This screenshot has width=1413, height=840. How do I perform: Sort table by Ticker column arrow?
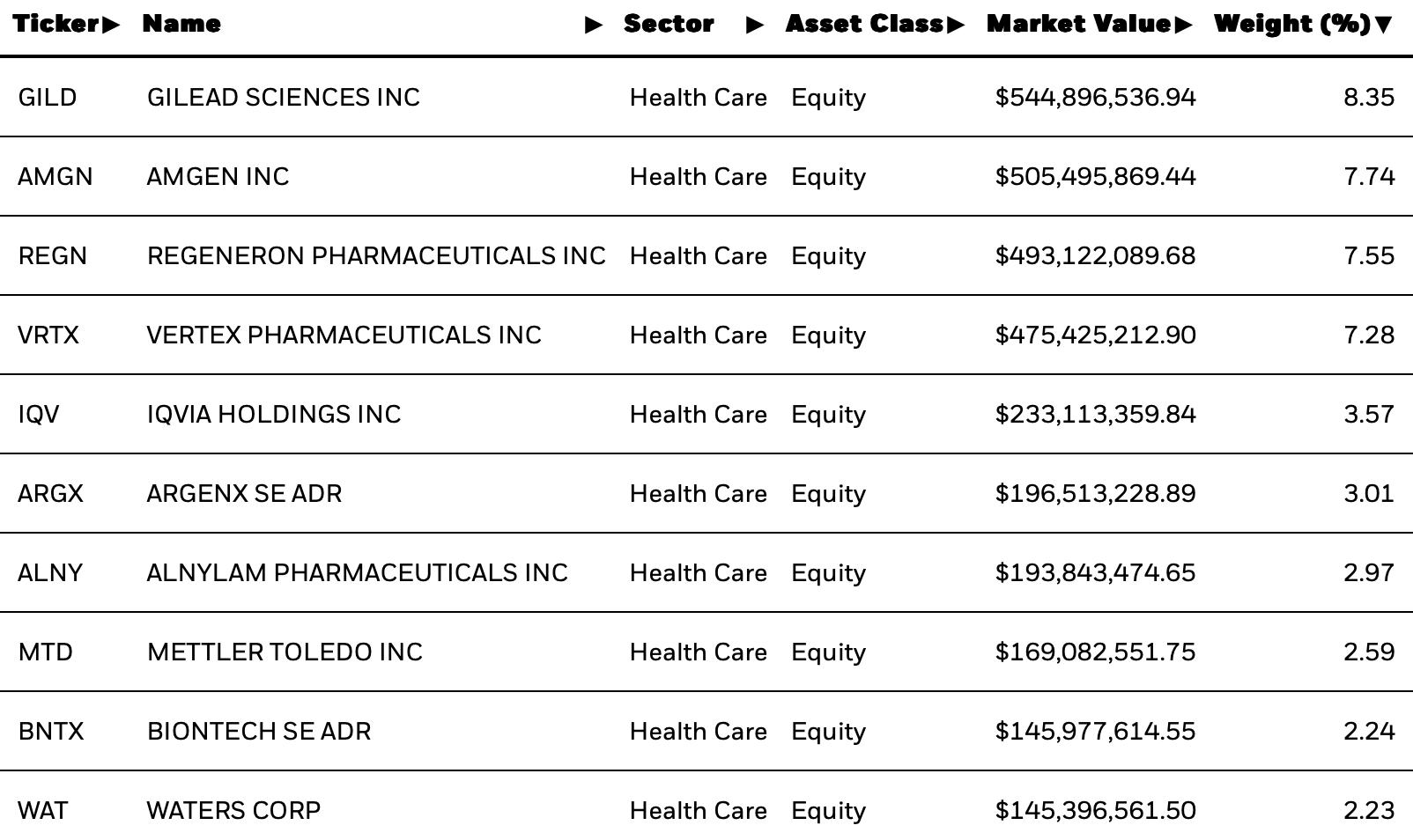pos(111,25)
